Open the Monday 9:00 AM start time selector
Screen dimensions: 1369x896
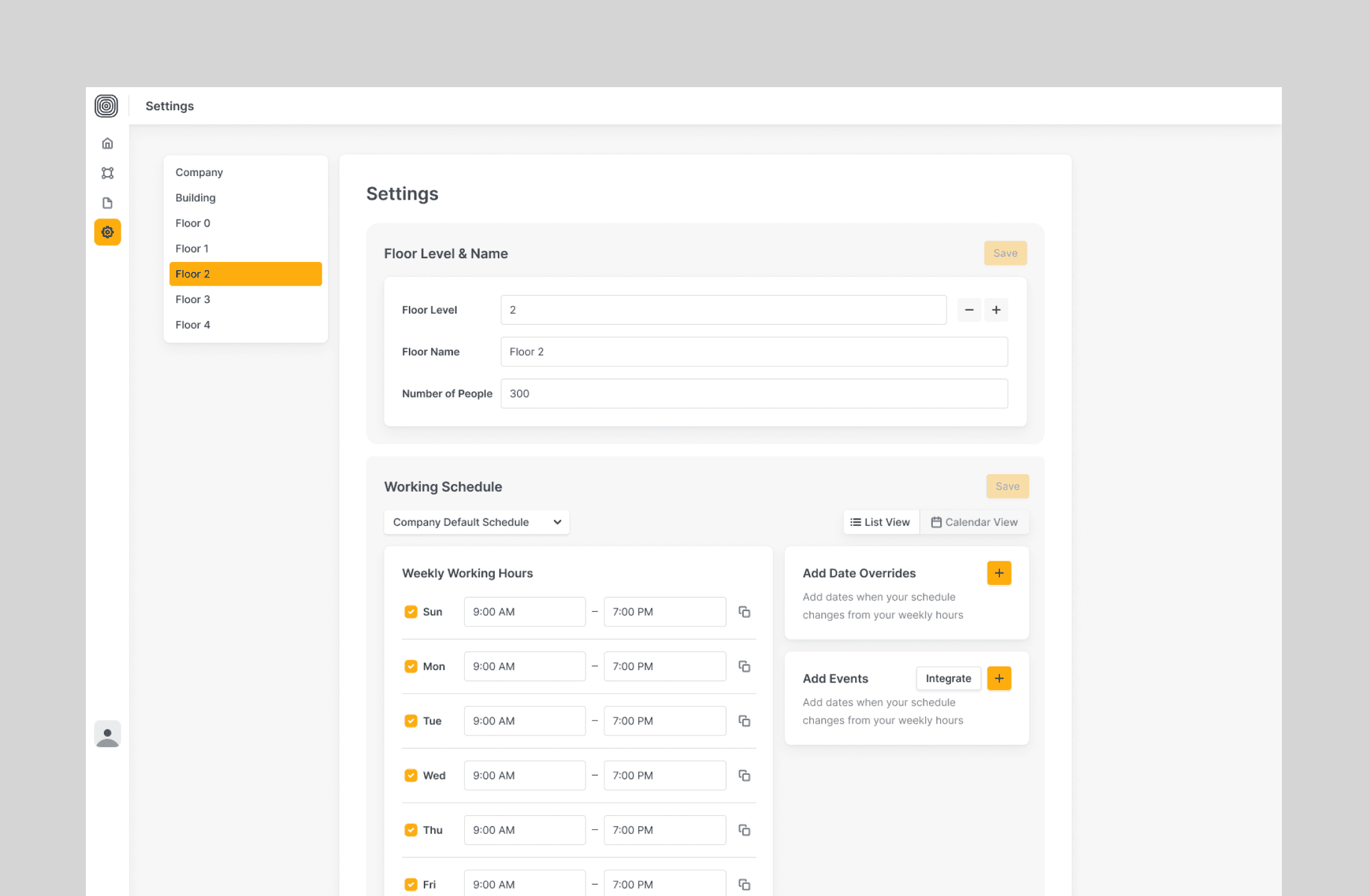[x=524, y=666]
